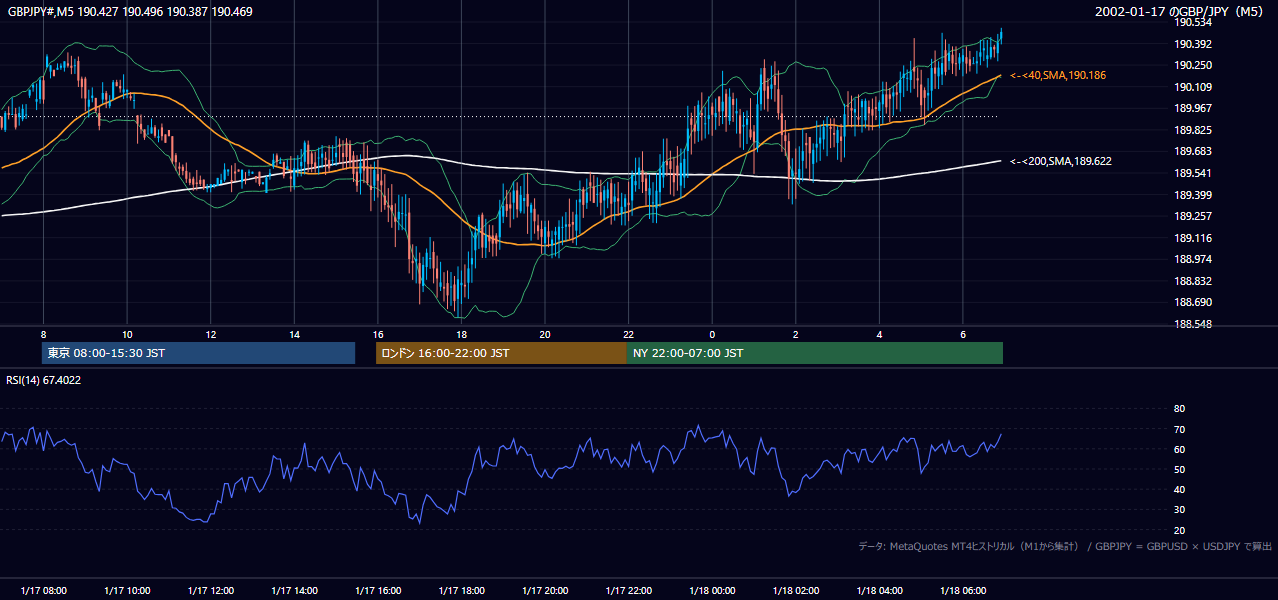Click RSI axis level 70

[x=1179, y=429]
